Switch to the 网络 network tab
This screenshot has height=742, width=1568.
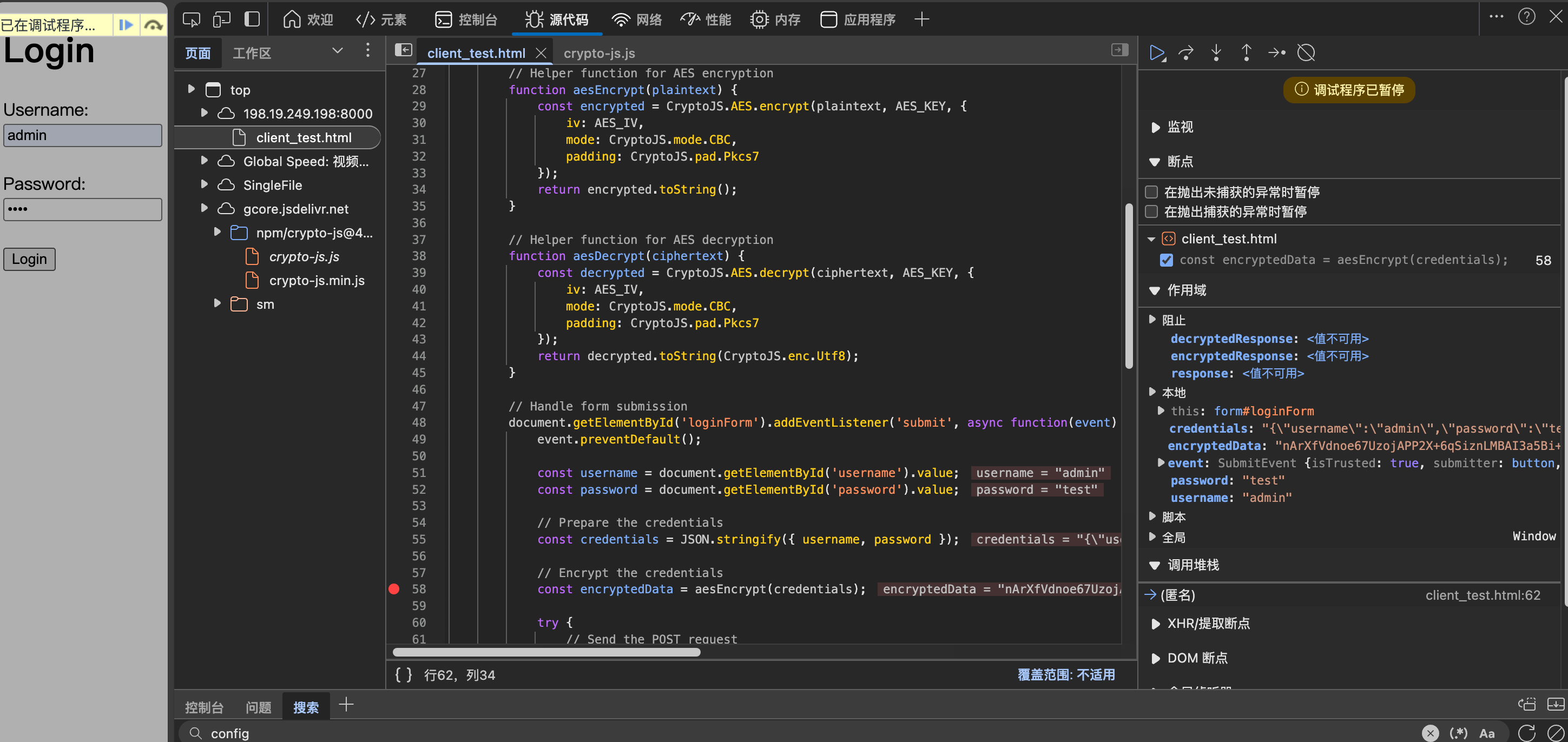(636, 19)
